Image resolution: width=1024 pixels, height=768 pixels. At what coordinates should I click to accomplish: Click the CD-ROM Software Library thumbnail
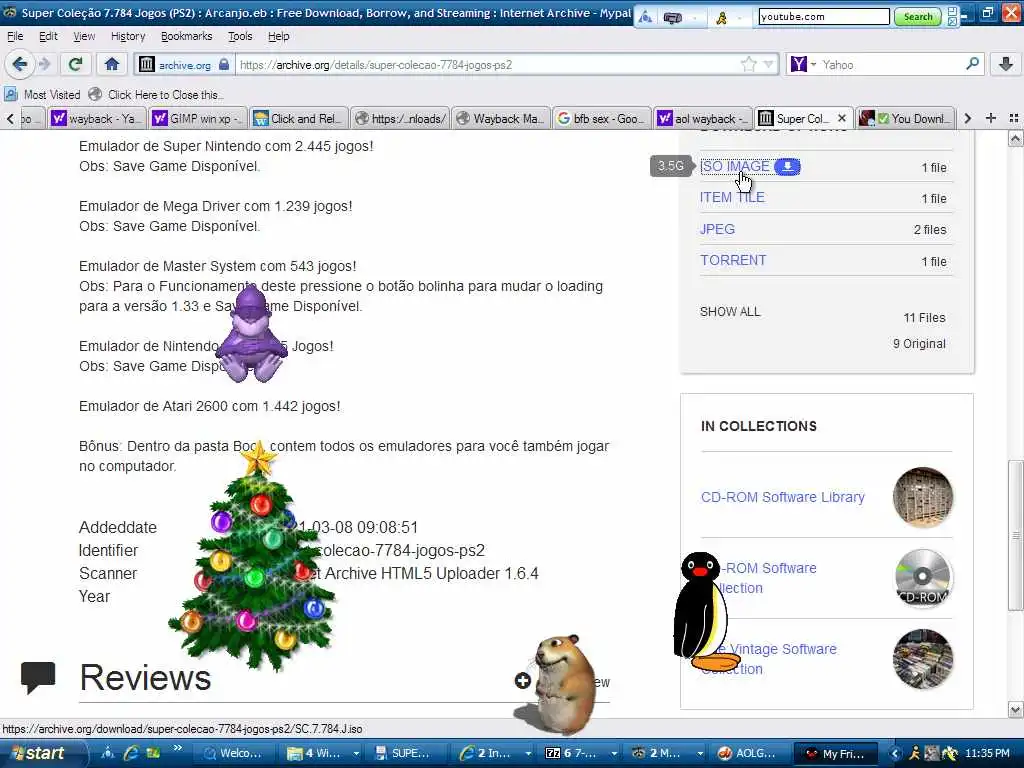click(x=923, y=498)
